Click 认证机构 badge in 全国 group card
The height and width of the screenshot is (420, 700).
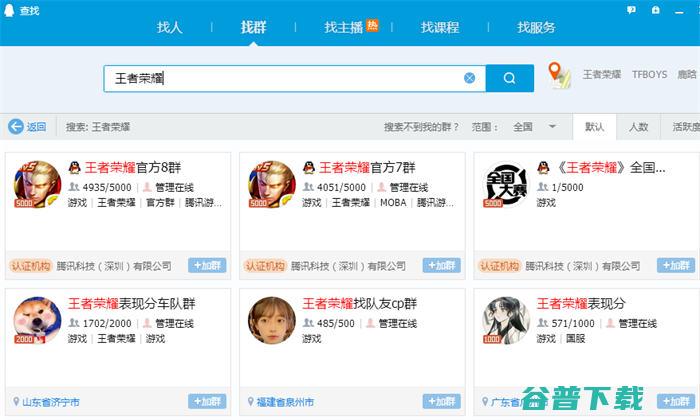(x=500, y=266)
